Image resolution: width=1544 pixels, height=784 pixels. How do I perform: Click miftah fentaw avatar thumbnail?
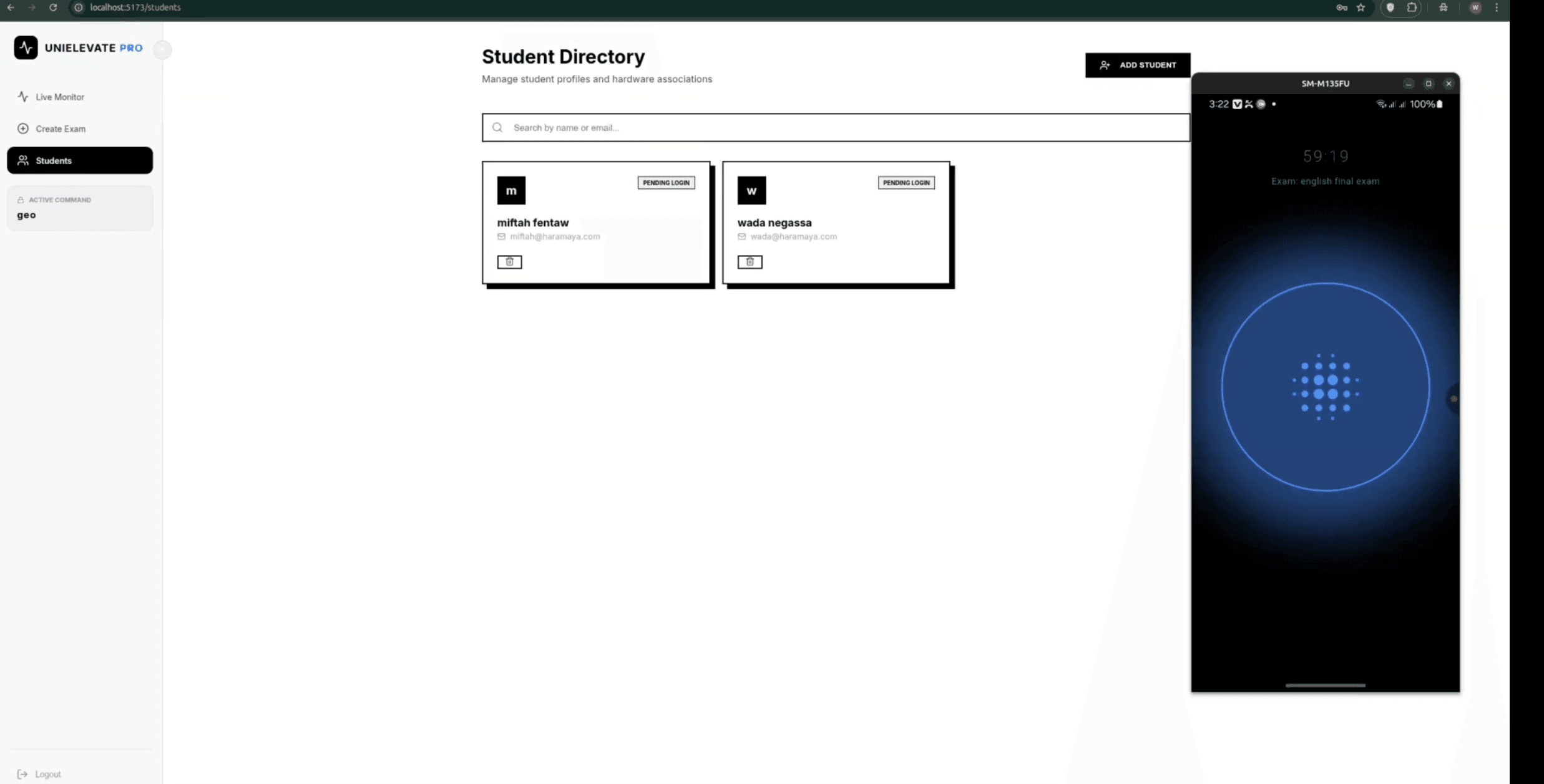click(x=511, y=190)
